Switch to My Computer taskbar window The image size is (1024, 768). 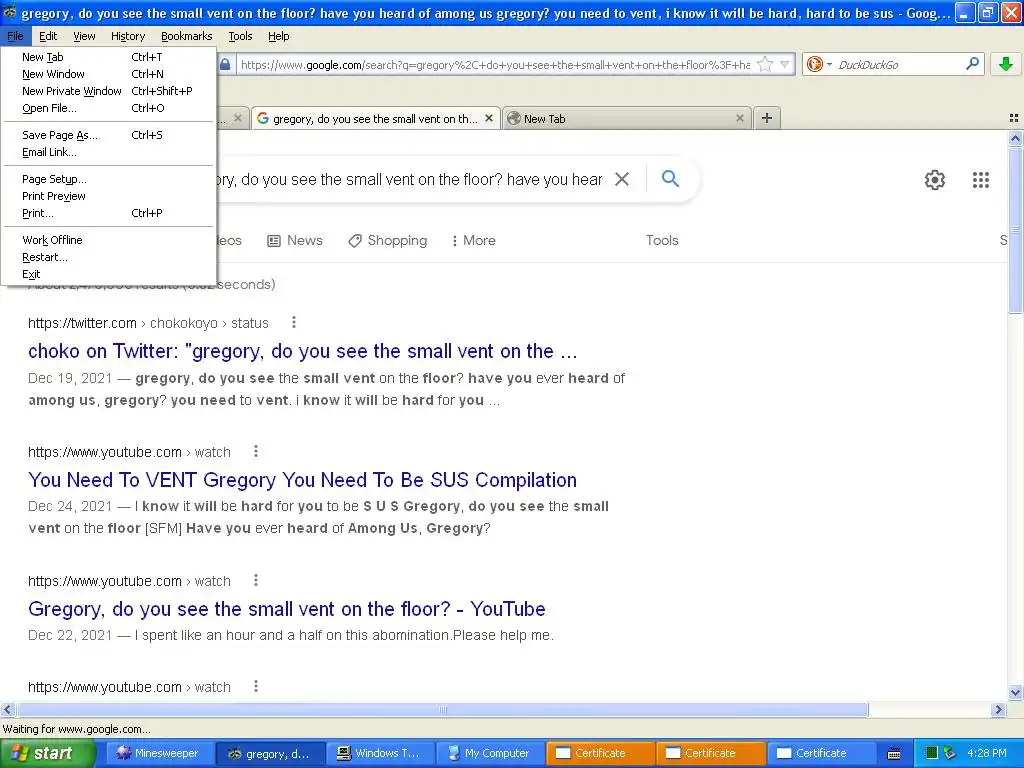[488, 753]
